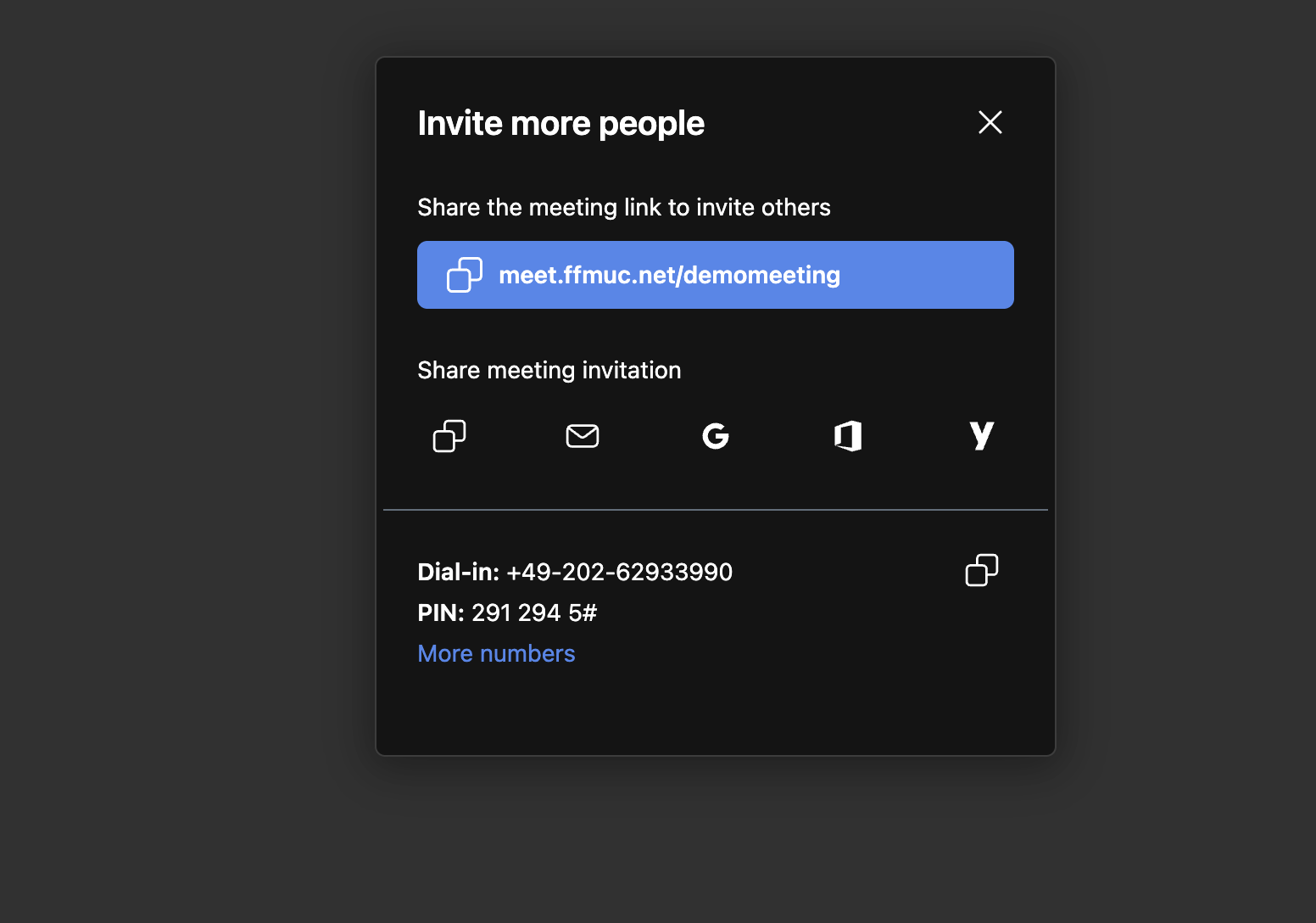Share the invitation through Google
The width and height of the screenshot is (1316, 923).
716,436
